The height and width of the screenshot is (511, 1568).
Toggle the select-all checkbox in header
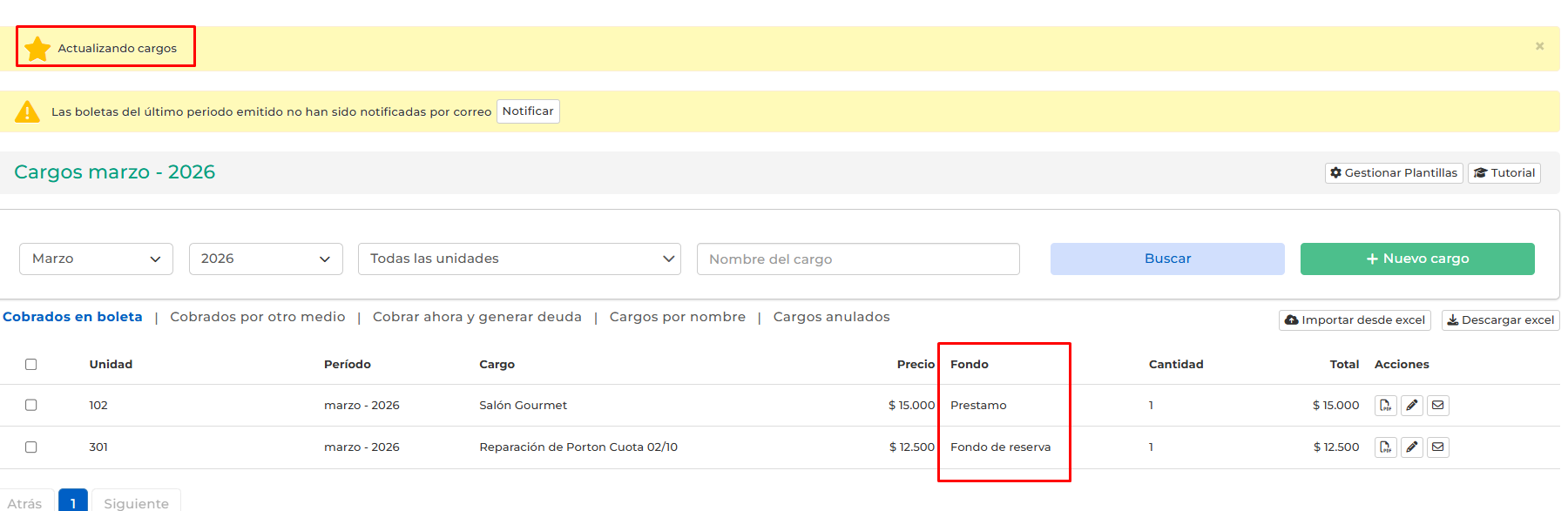(31, 365)
